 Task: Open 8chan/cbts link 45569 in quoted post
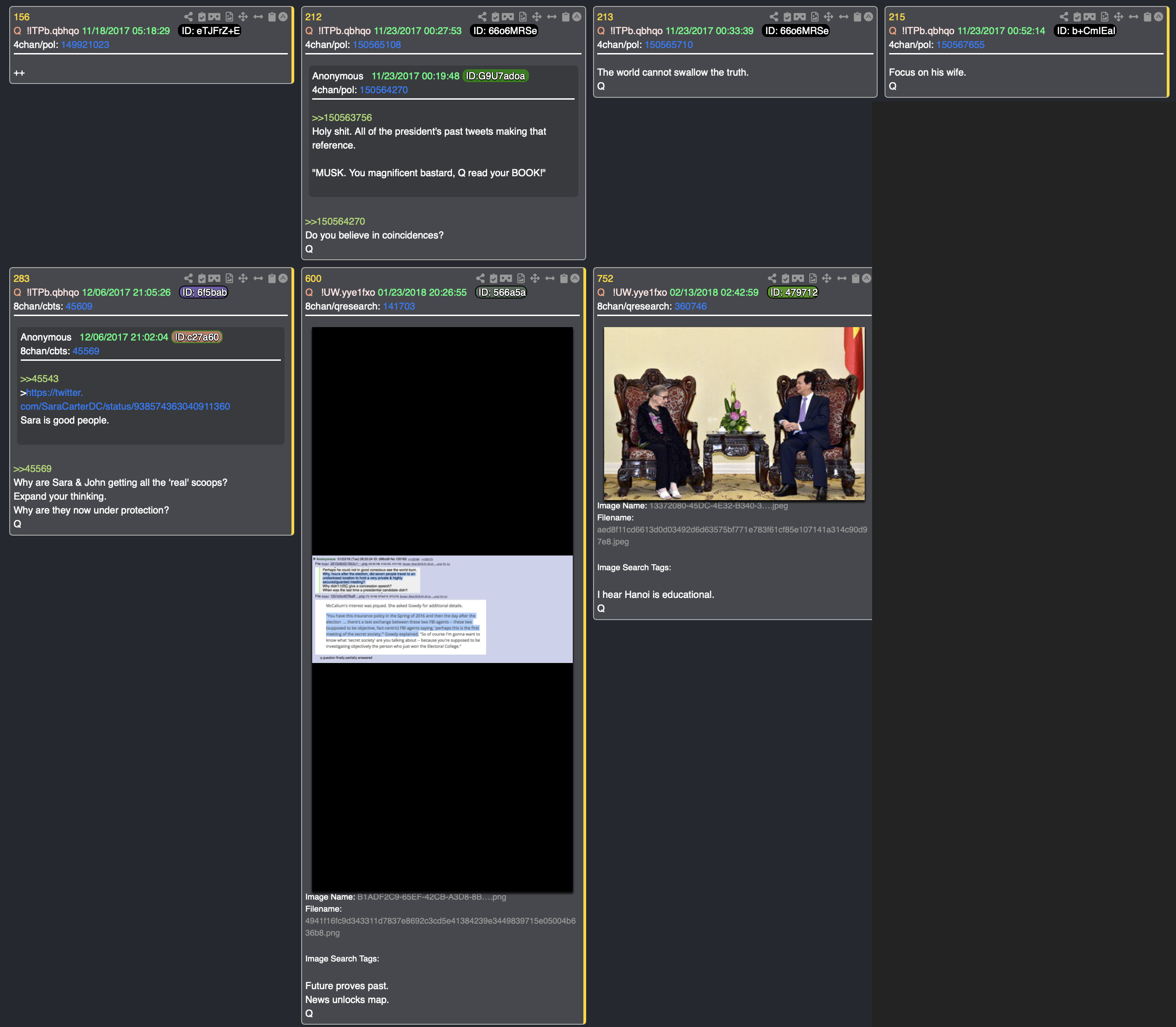pos(86,351)
